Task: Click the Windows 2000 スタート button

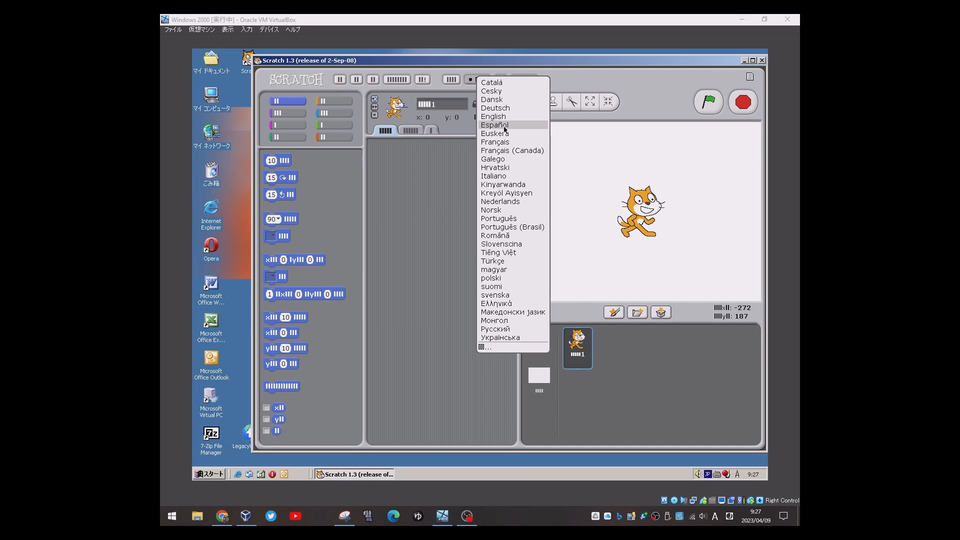Action: coord(209,474)
